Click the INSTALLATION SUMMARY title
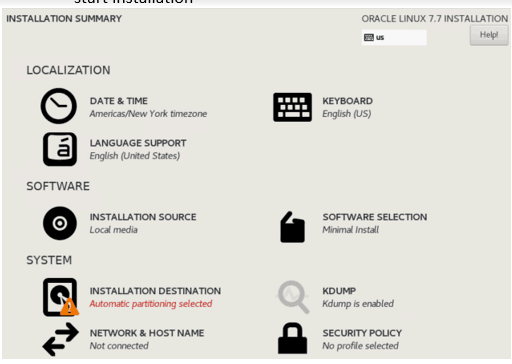This screenshot has height=364, width=512. coord(64,19)
